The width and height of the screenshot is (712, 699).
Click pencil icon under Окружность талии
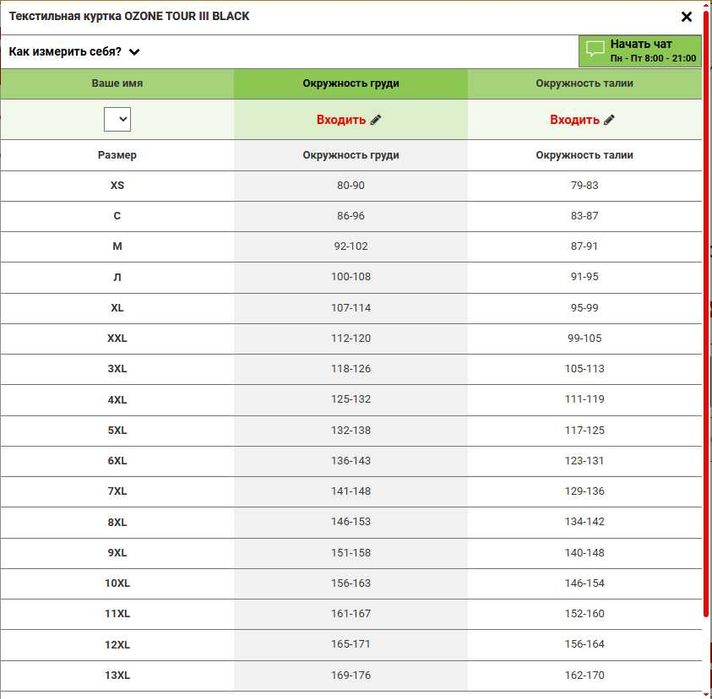coord(609,120)
